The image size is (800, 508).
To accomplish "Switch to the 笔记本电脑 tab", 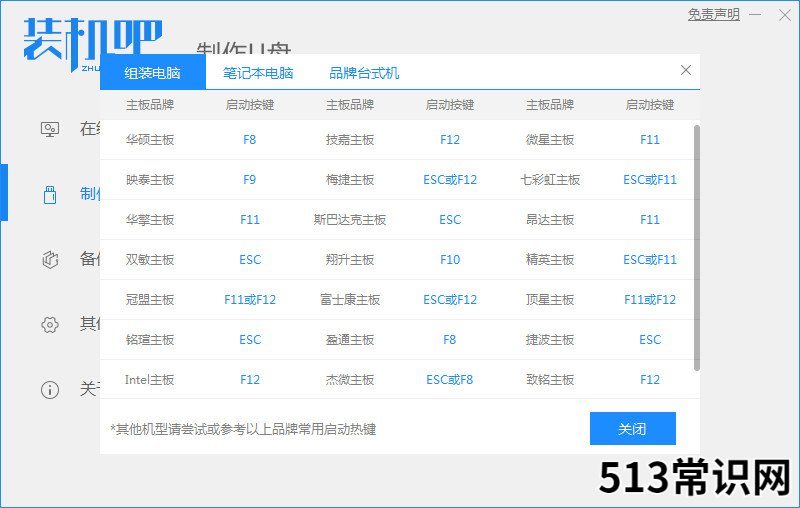I will (258, 72).
